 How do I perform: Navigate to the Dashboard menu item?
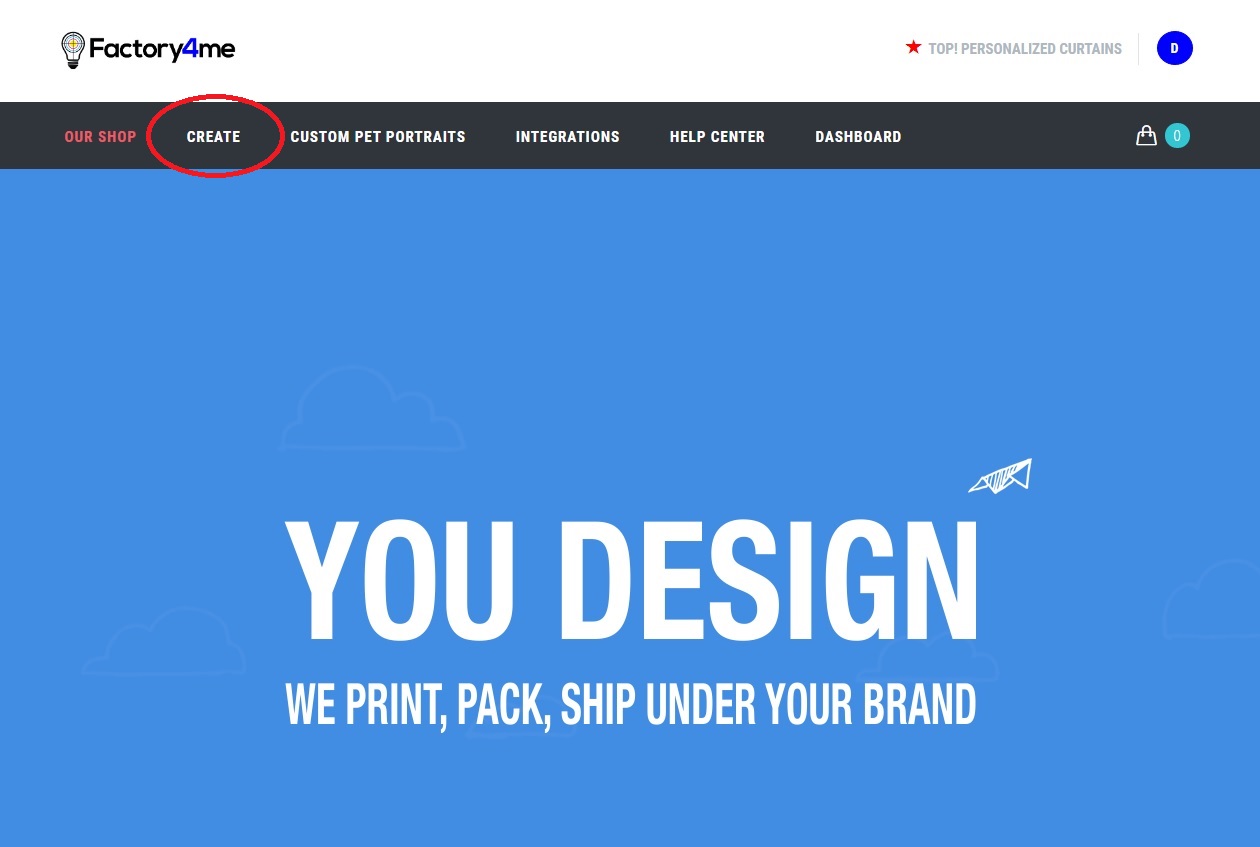pyautogui.click(x=858, y=136)
